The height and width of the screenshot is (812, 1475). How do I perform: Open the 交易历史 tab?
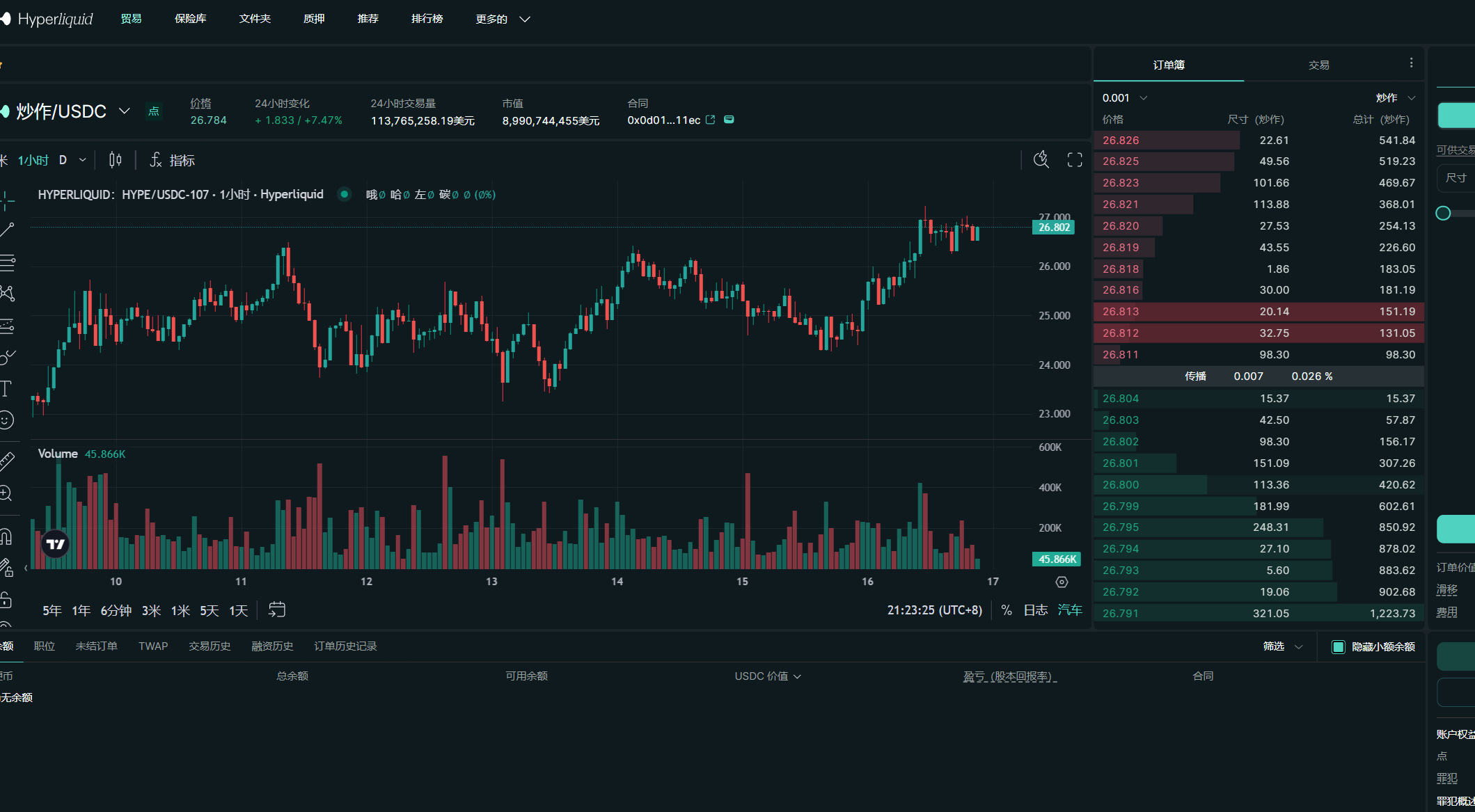(x=210, y=646)
